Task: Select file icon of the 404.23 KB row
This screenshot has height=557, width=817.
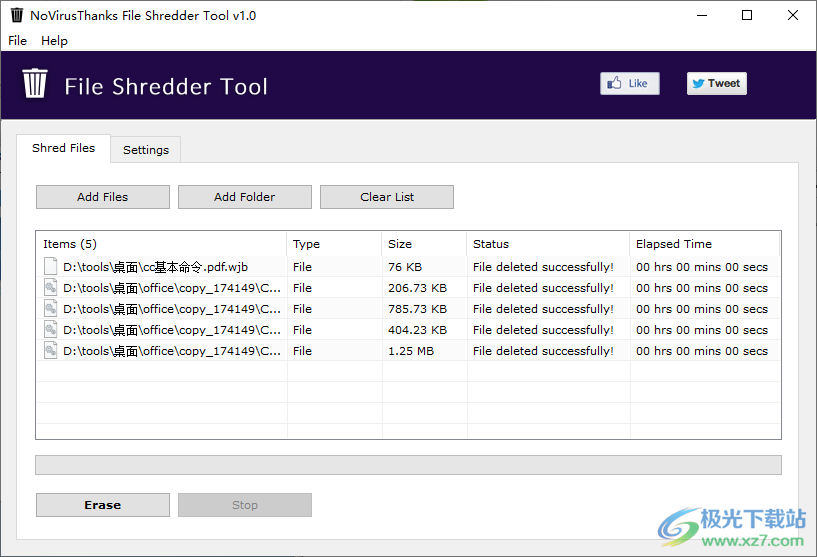Action: tap(51, 329)
